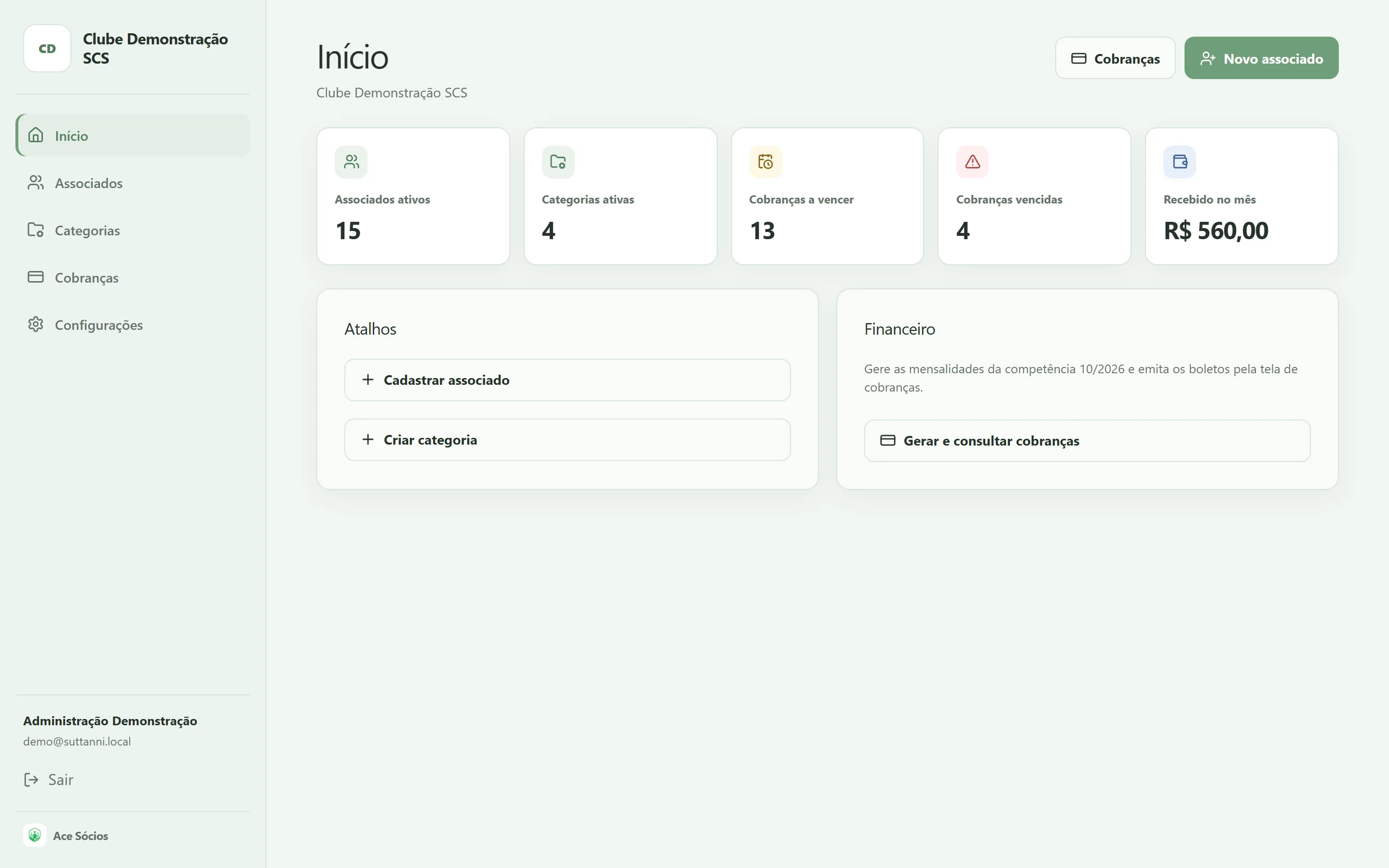Click the Recebido no mês R$ 560,00 card
This screenshot has width=1389, height=868.
click(1241, 196)
